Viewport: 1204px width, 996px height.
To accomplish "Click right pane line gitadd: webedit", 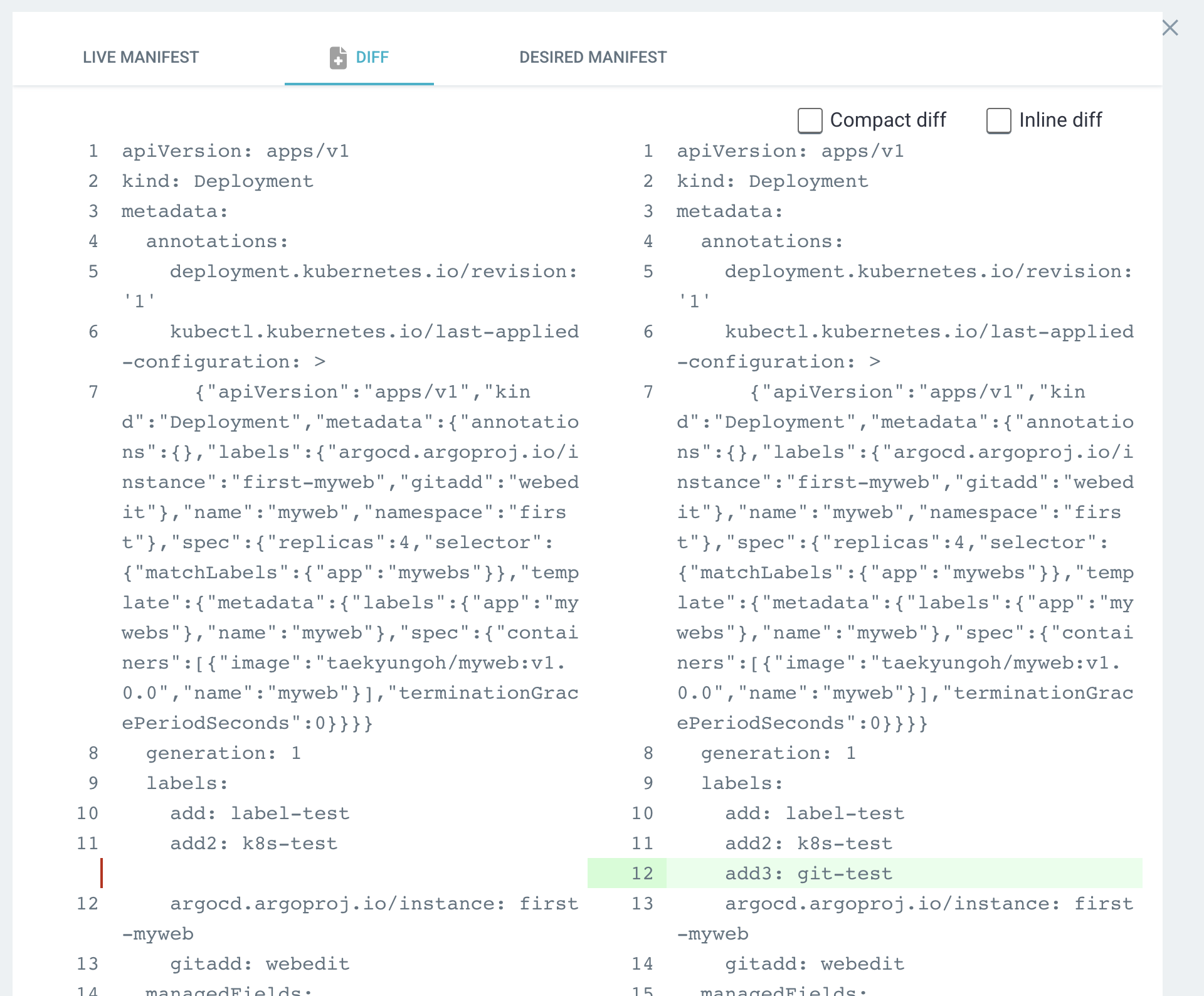I will pos(815,964).
